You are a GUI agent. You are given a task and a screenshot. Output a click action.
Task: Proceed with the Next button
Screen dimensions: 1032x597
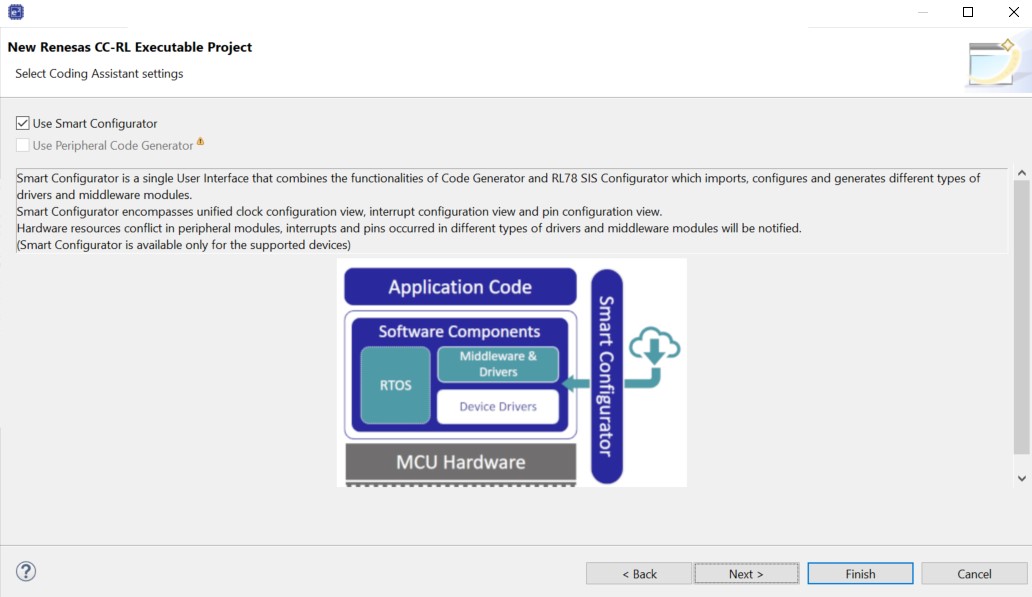coord(746,573)
